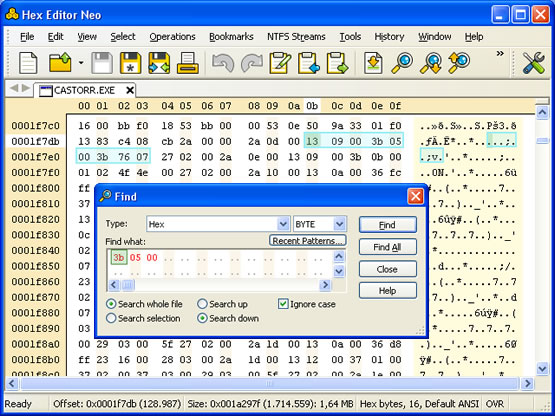Screen dimensions: 555x416
Task: Open the Bookmarks menu
Action: tap(231, 36)
